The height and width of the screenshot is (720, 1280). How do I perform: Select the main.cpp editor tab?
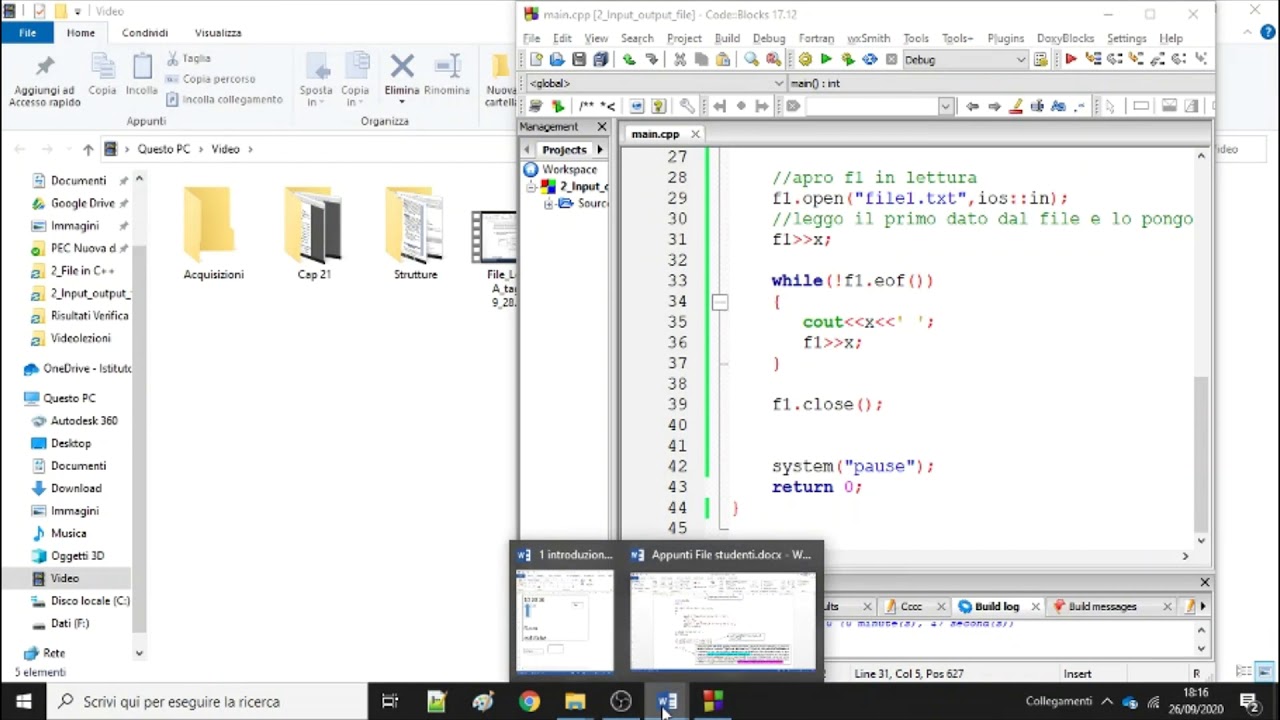click(x=655, y=134)
